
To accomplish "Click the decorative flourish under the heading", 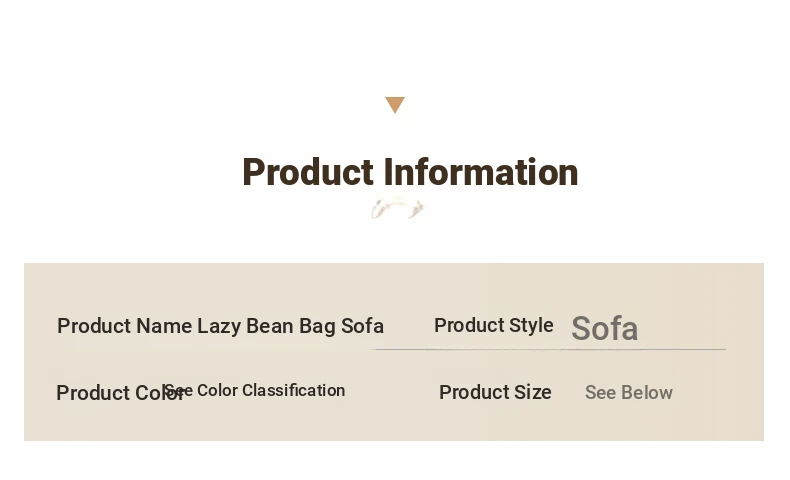I will click(x=397, y=209).
